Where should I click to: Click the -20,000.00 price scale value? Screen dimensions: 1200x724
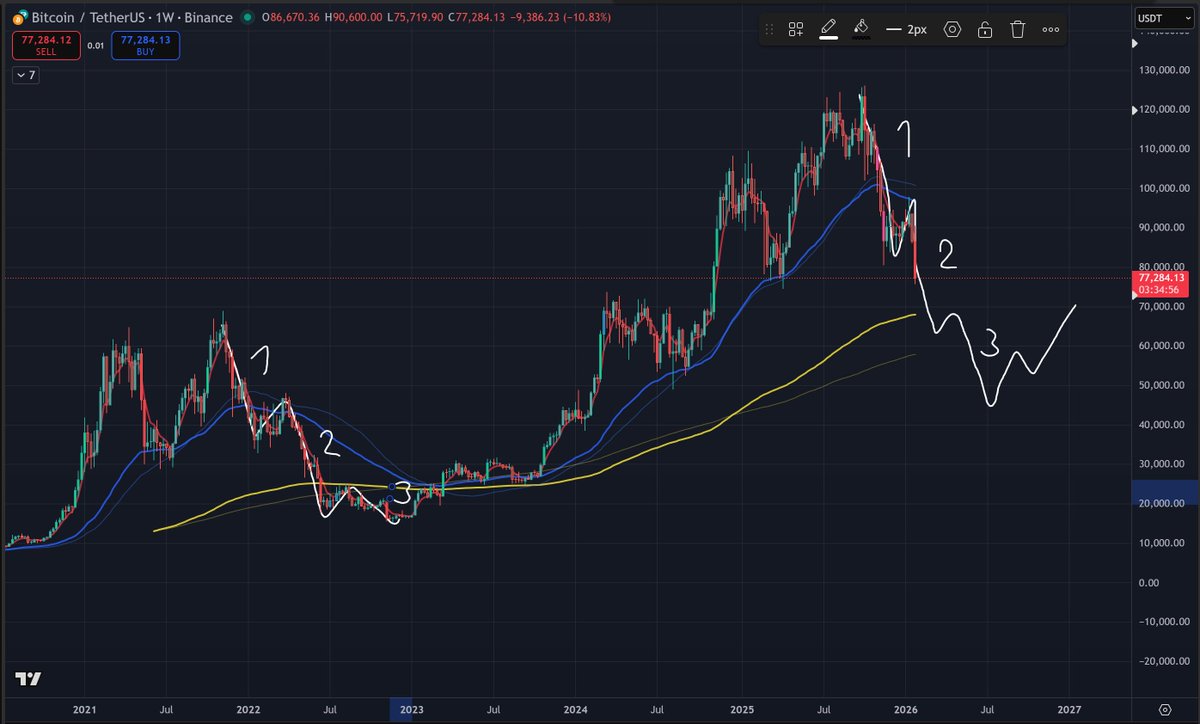pos(1164,661)
